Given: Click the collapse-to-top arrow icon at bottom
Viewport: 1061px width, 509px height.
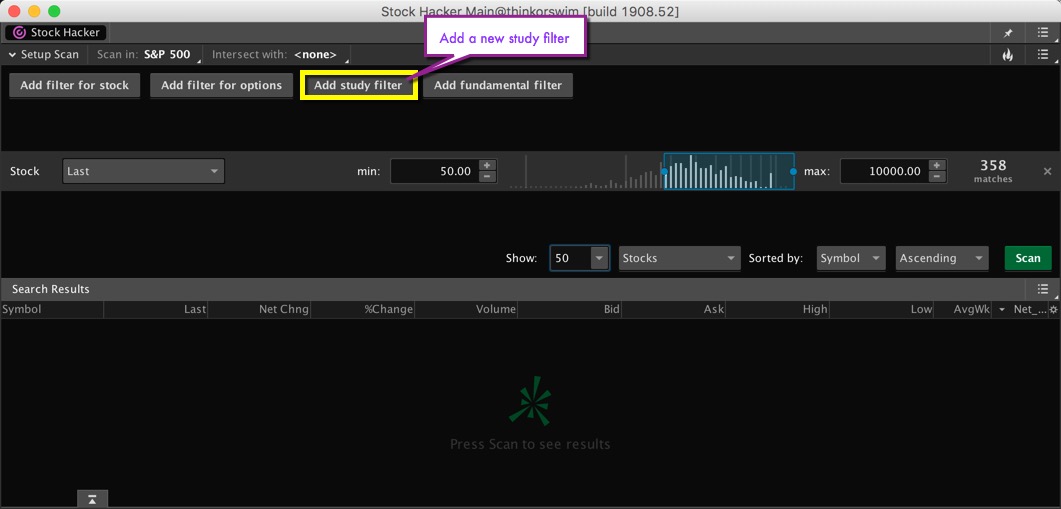Looking at the screenshot, I should pyautogui.click(x=91, y=499).
